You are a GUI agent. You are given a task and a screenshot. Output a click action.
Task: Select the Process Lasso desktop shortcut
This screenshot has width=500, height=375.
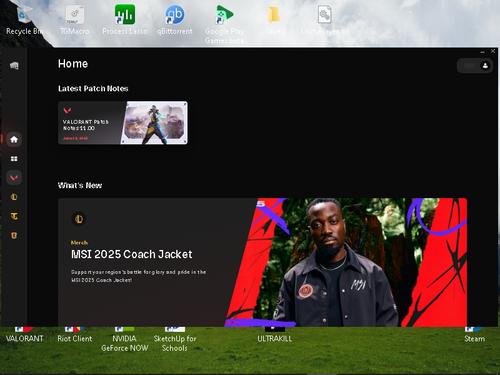pos(125,20)
